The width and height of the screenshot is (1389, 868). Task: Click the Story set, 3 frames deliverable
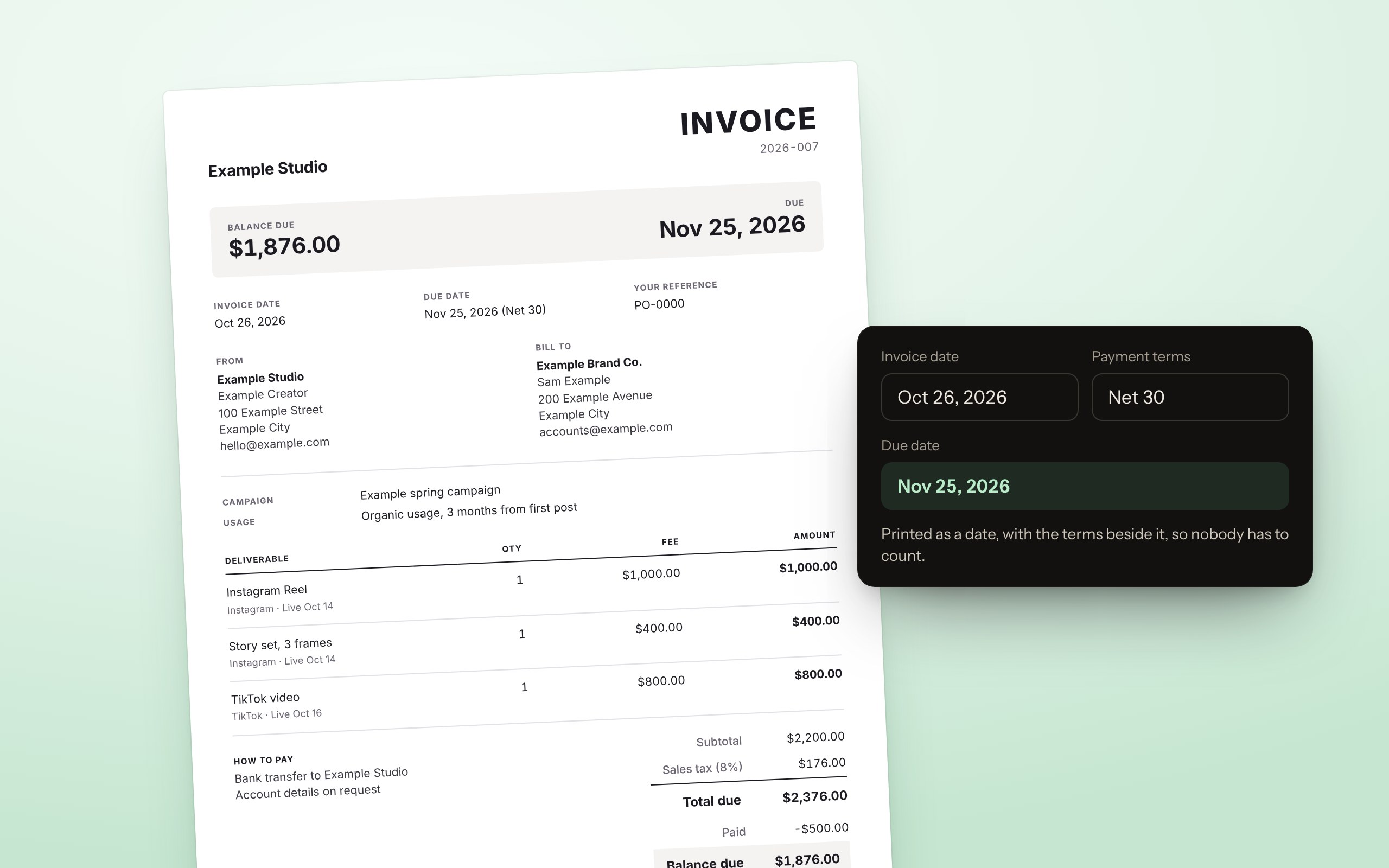coord(280,644)
